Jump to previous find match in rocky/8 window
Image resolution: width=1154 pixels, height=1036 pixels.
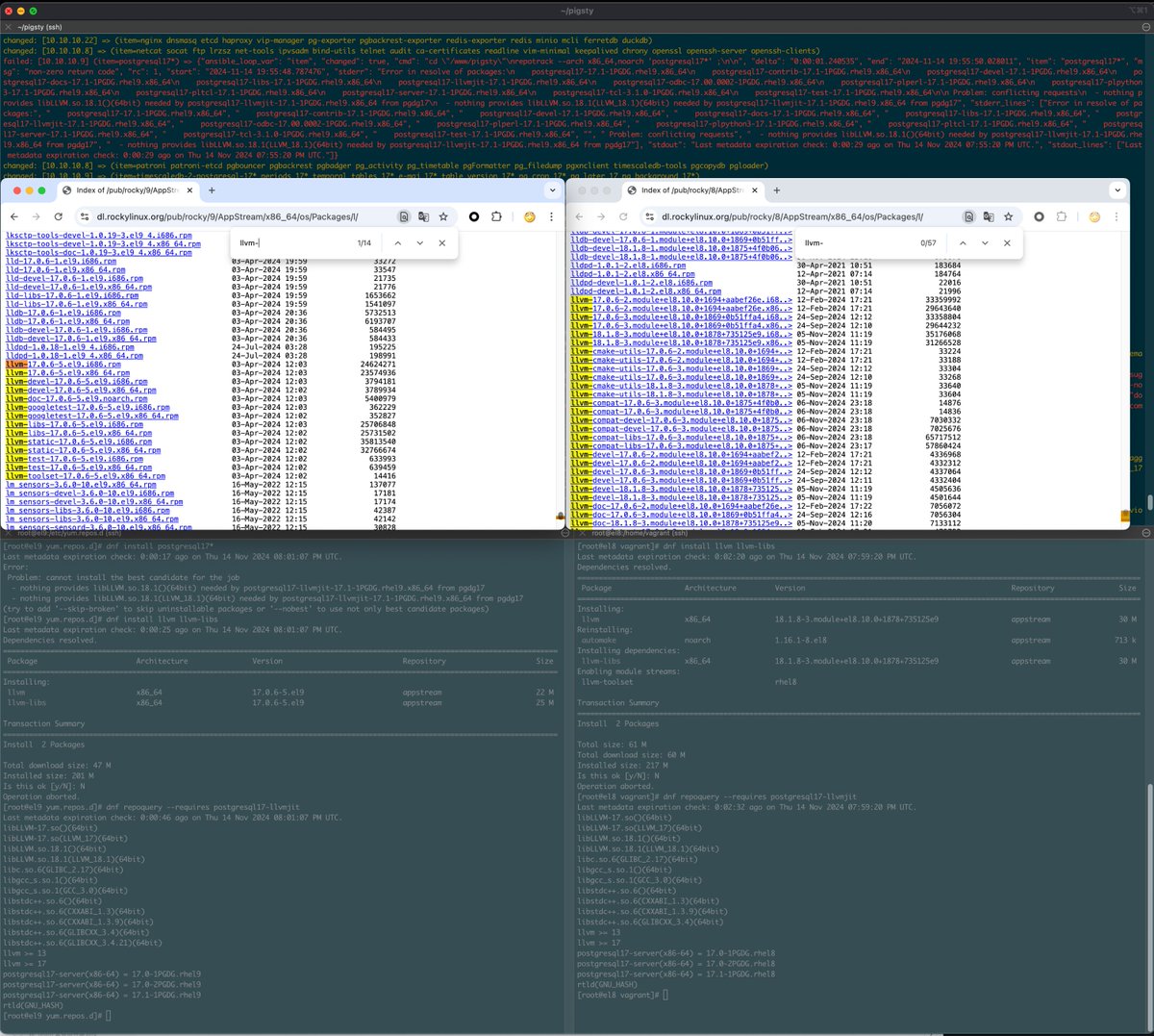point(963,243)
